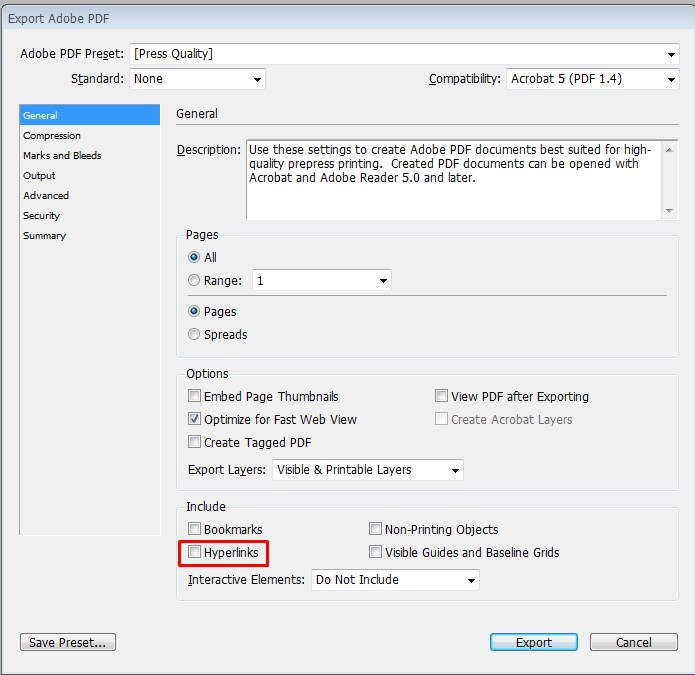Enable the Bookmarks checkbox

pyautogui.click(x=194, y=528)
